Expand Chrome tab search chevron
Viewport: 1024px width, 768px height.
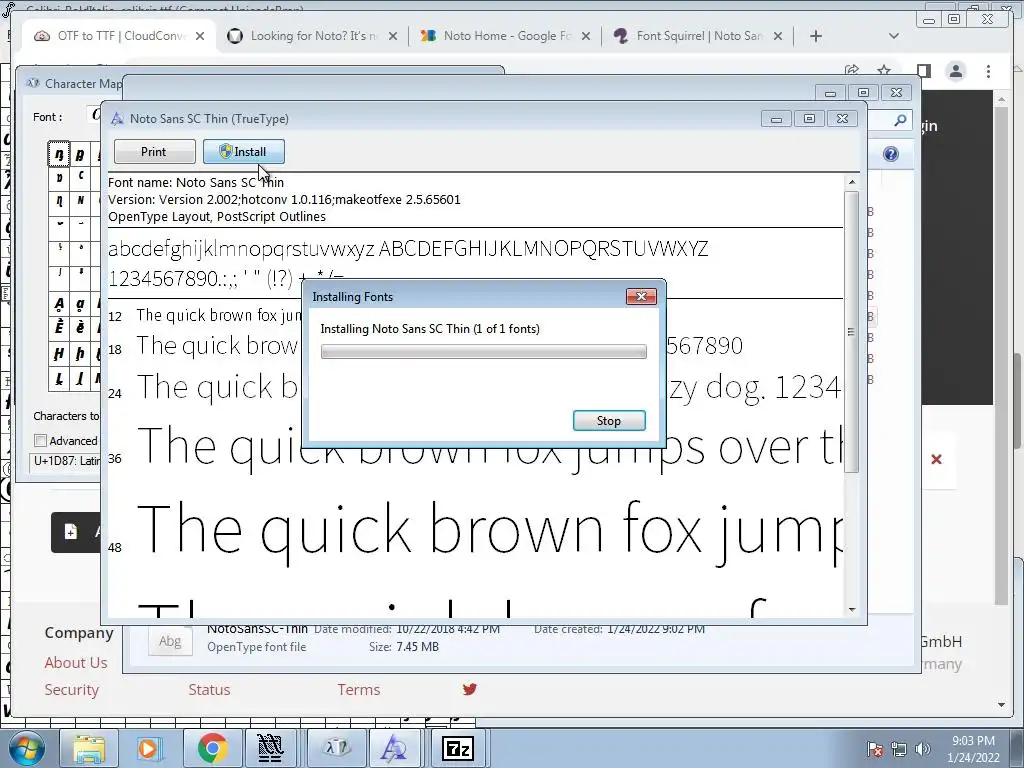pyautogui.click(x=893, y=36)
